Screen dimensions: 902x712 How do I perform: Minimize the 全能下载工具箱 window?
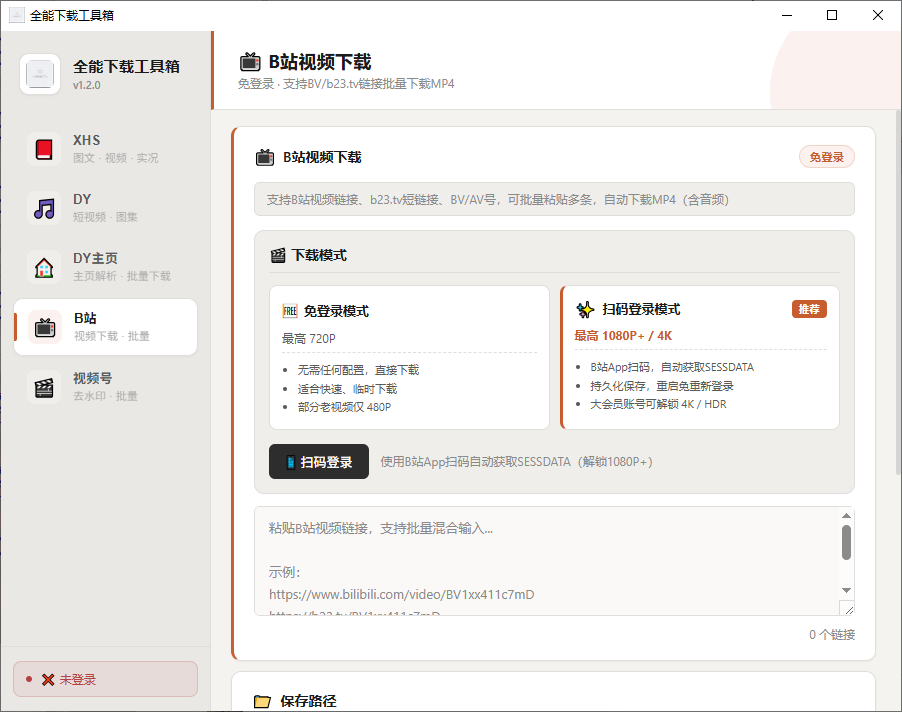coord(787,15)
